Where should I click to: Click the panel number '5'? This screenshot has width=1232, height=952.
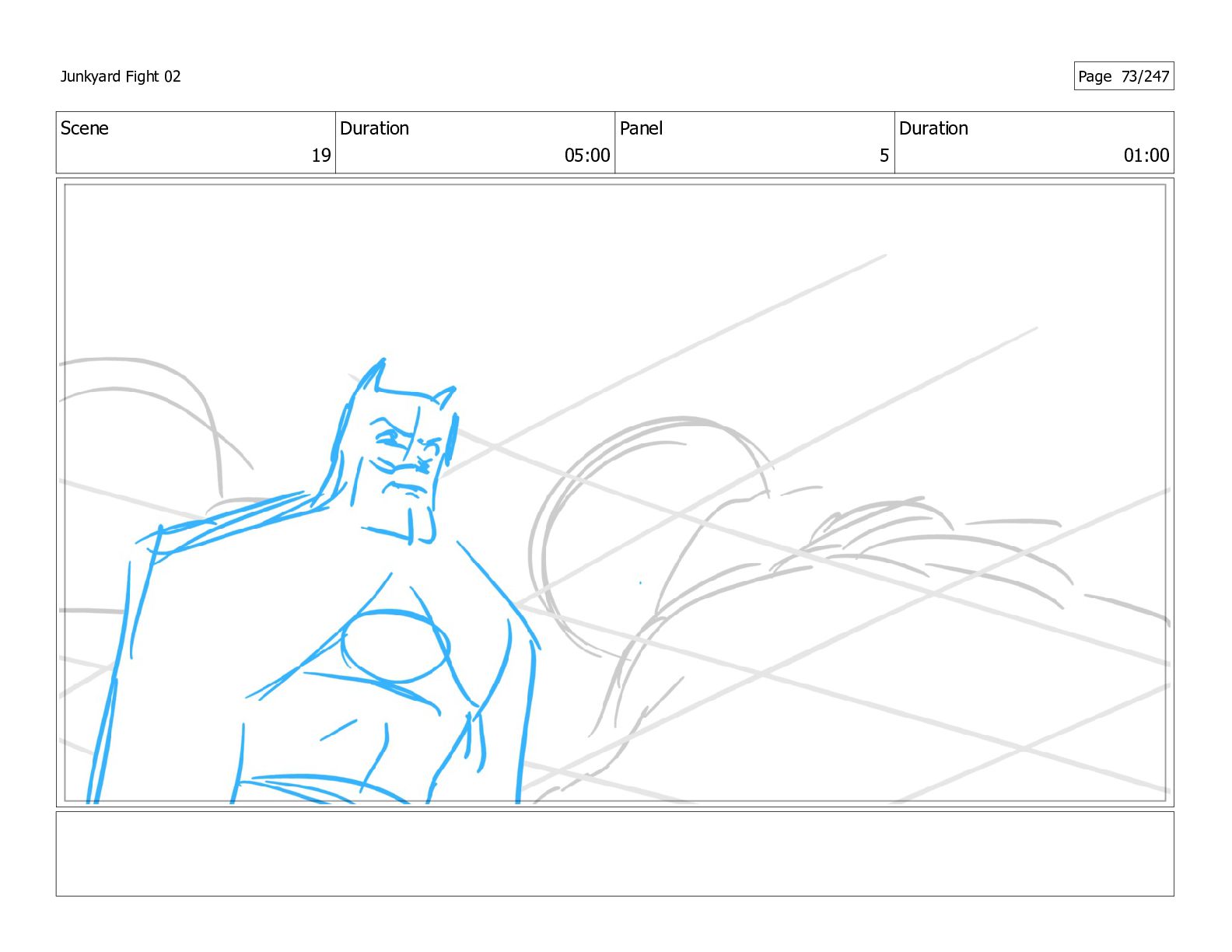point(884,156)
